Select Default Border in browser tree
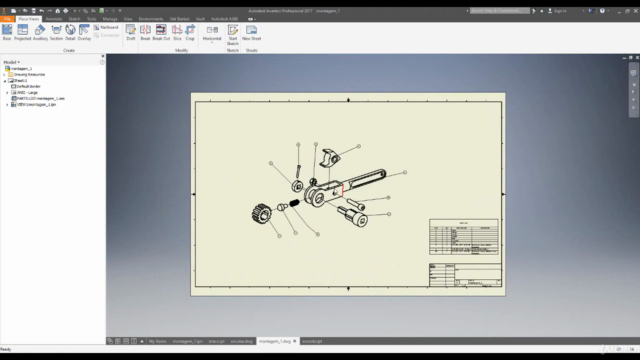The width and height of the screenshot is (640, 360). pyautogui.click(x=26, y=87)
